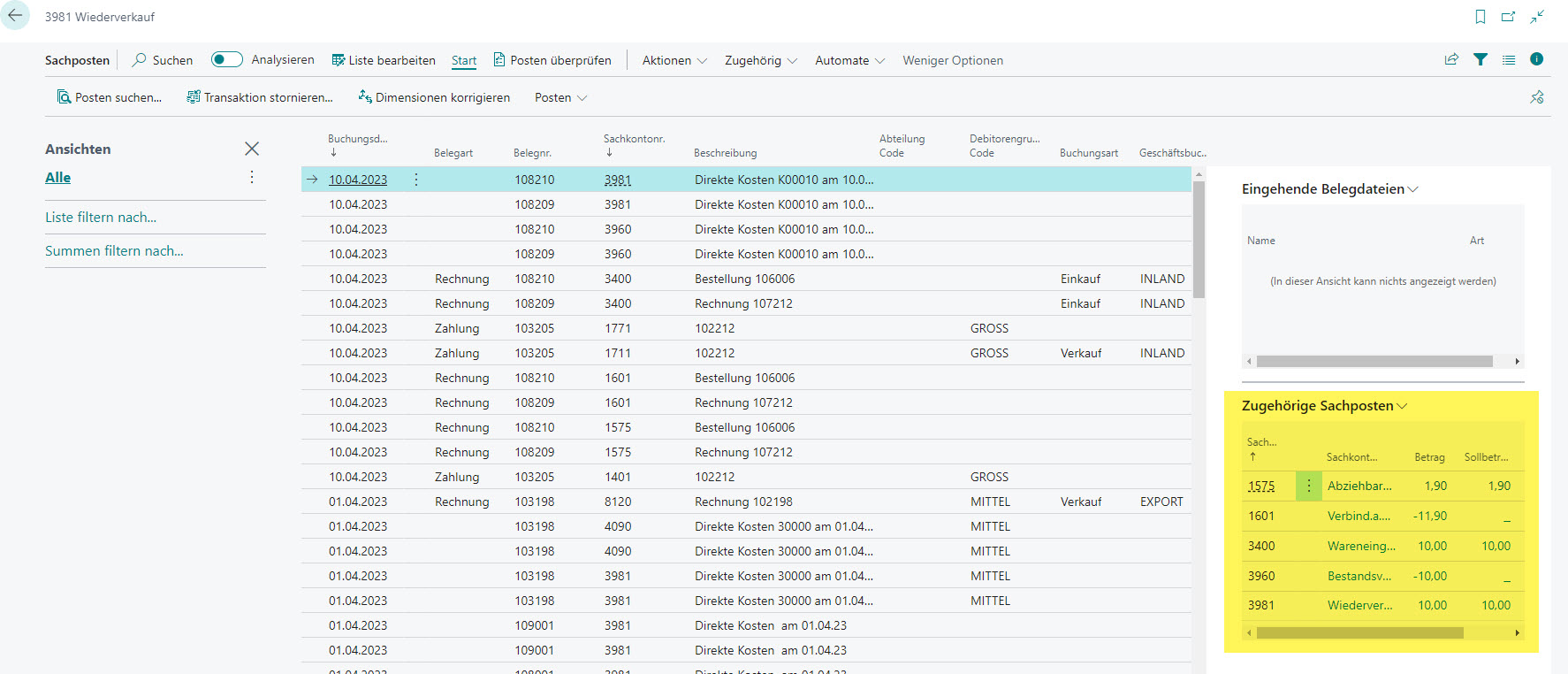Click Sachkontonr. 1771 cell
The width and height of the screenshot is (1568, 674).
click(618, 328)
